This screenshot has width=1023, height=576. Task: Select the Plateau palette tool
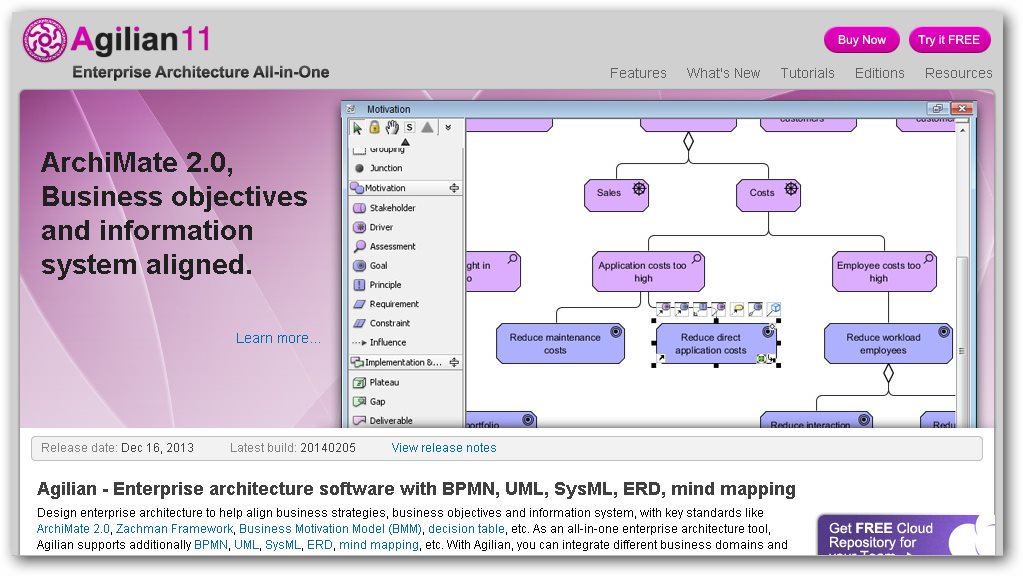(376, 382)
